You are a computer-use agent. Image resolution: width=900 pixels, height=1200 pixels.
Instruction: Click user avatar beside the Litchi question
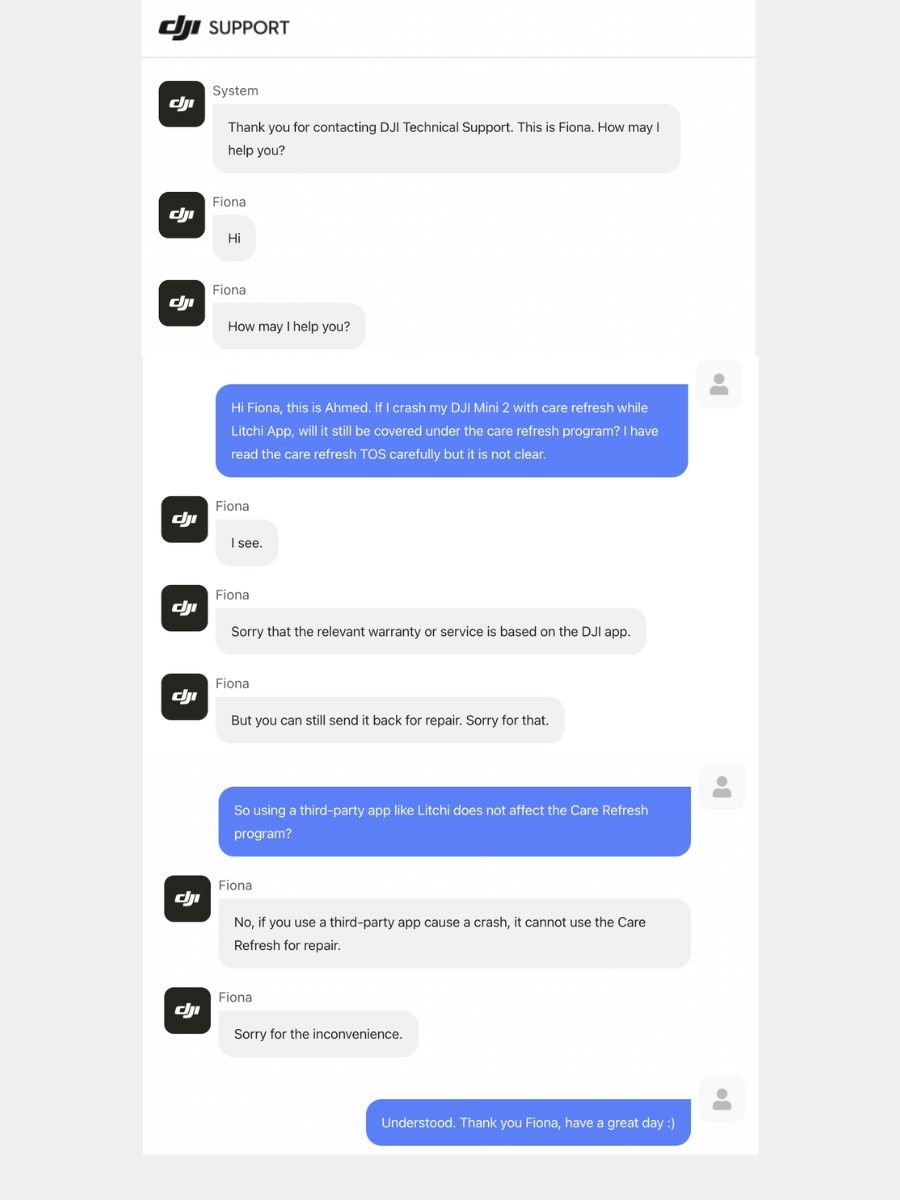[x=722, y=787]
